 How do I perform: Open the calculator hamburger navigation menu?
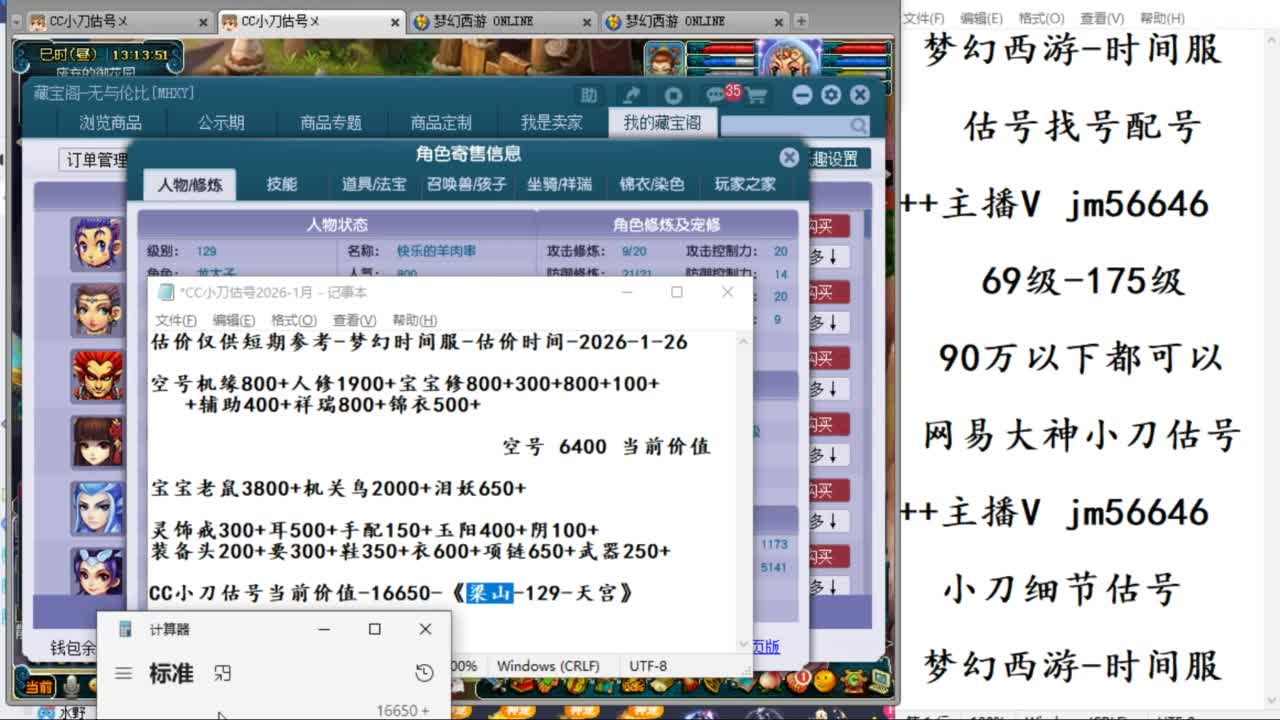click(123, 674)
